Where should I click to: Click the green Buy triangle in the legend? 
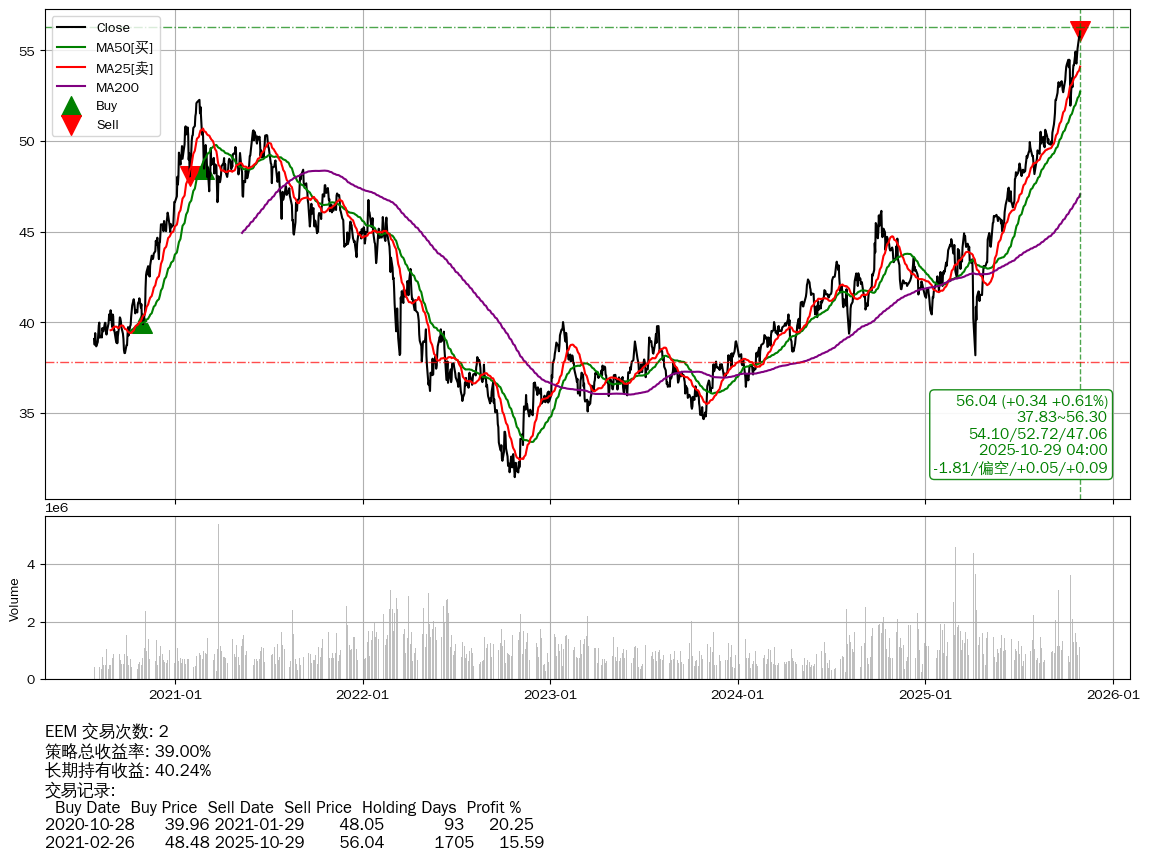[71, 106]
